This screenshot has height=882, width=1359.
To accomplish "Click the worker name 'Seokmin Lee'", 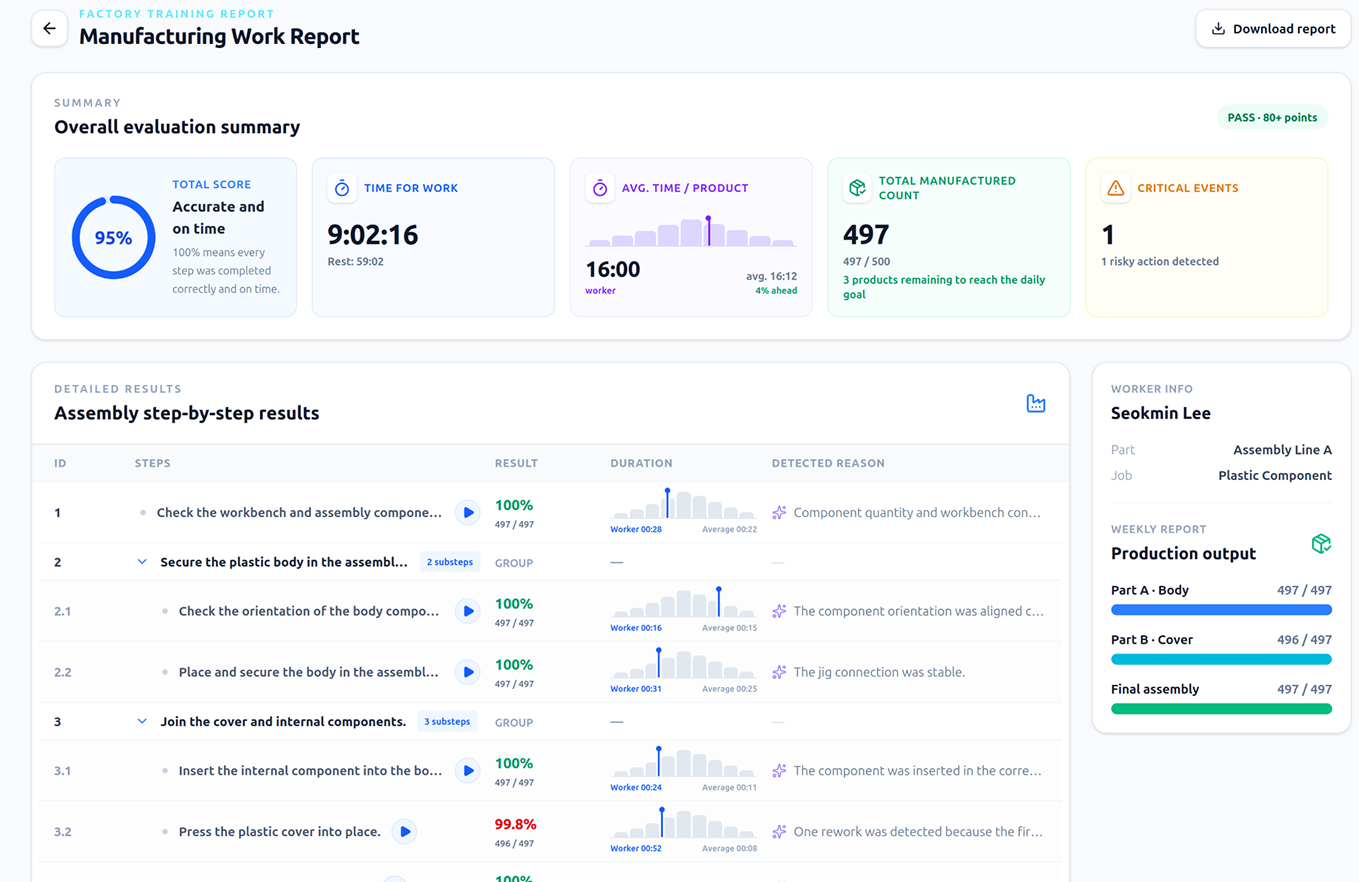I will [1161, 414].
